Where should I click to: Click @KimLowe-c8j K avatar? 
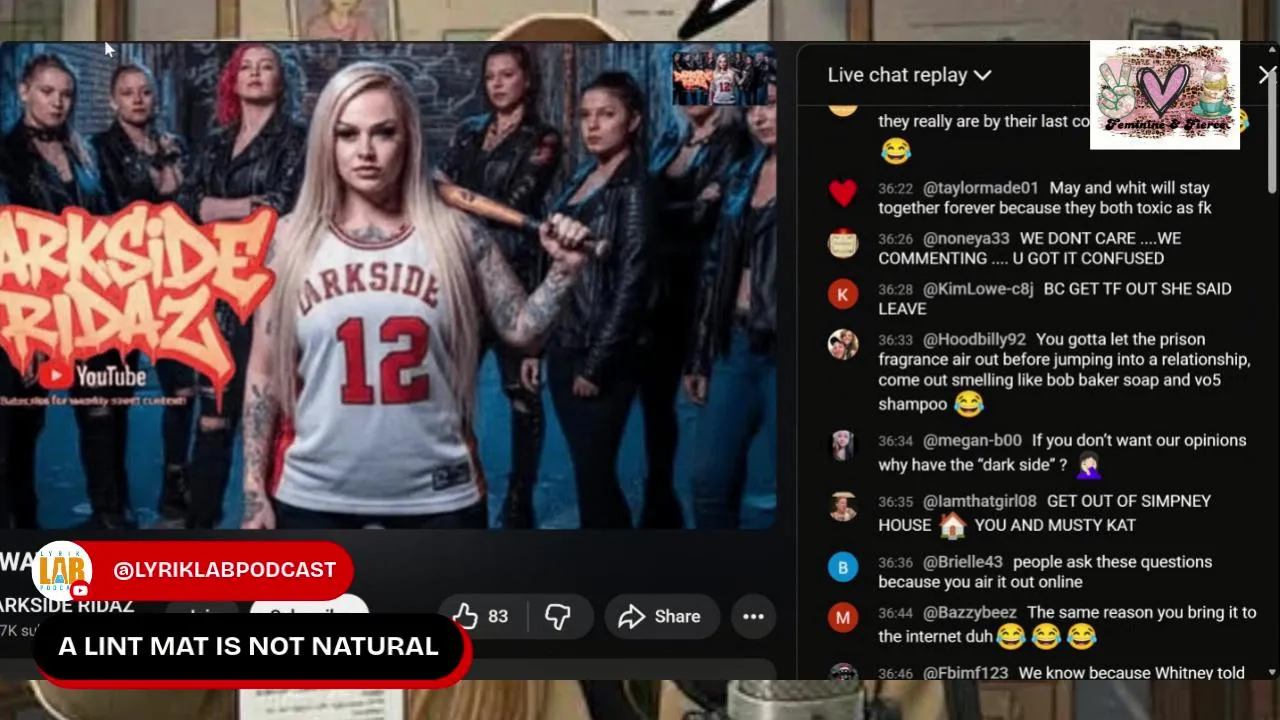[x=843, y=294]
